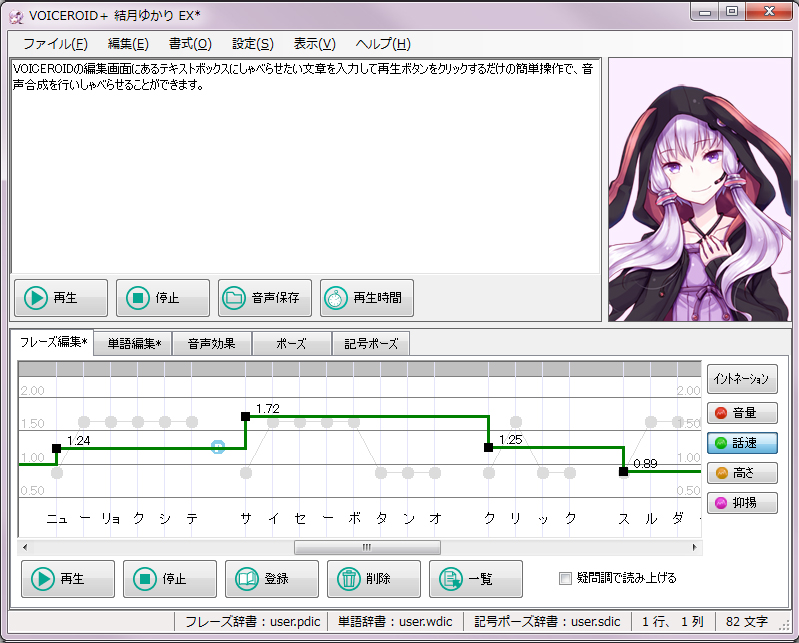
Task: Click speed control point labeled 1.25
Action: [x=489, y=447]
